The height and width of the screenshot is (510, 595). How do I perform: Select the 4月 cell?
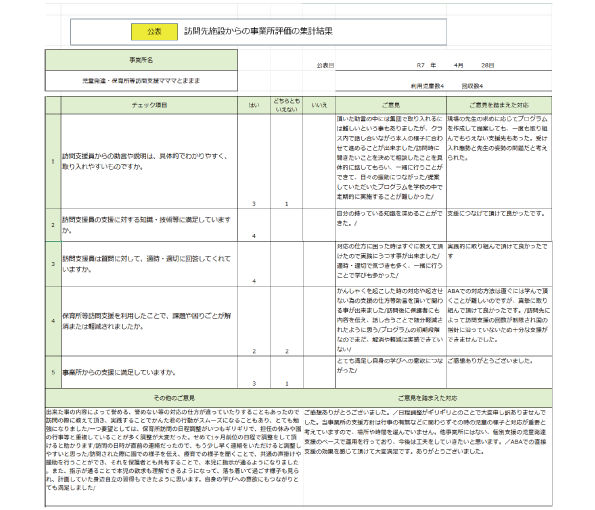pos(458,65)
